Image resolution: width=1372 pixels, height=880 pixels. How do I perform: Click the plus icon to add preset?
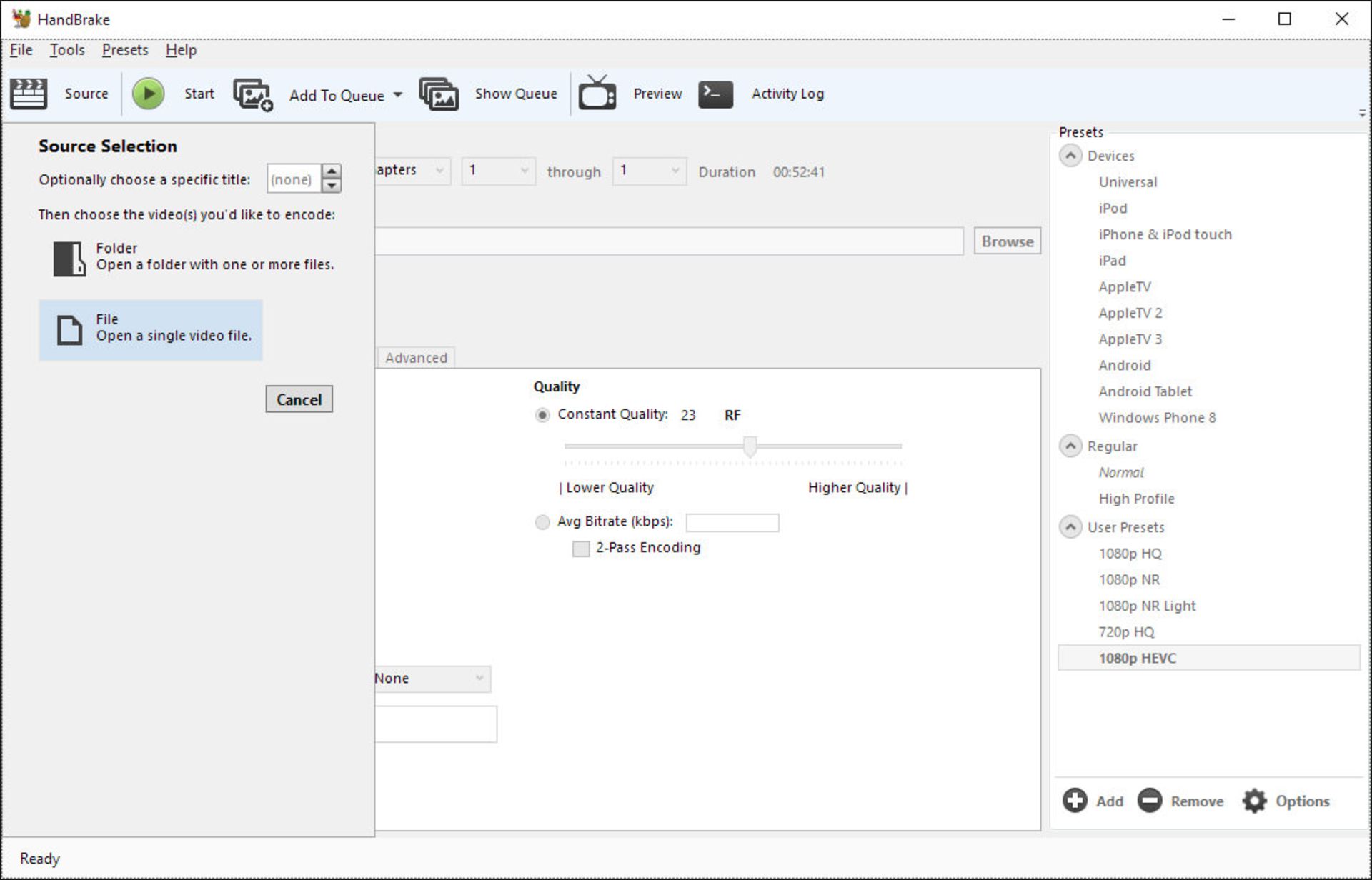(1075, 801)
